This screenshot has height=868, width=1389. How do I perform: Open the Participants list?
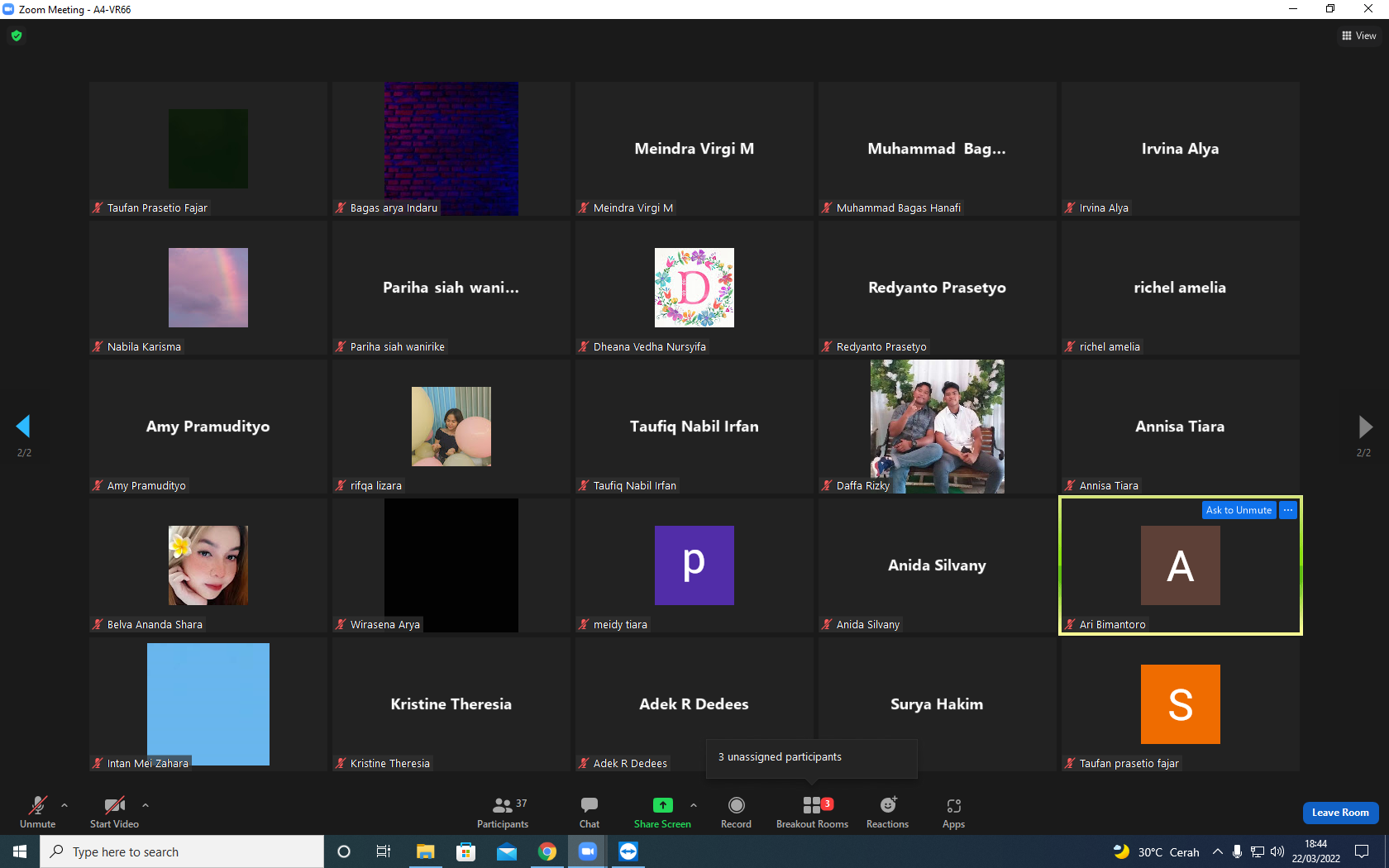pos(502,812)
